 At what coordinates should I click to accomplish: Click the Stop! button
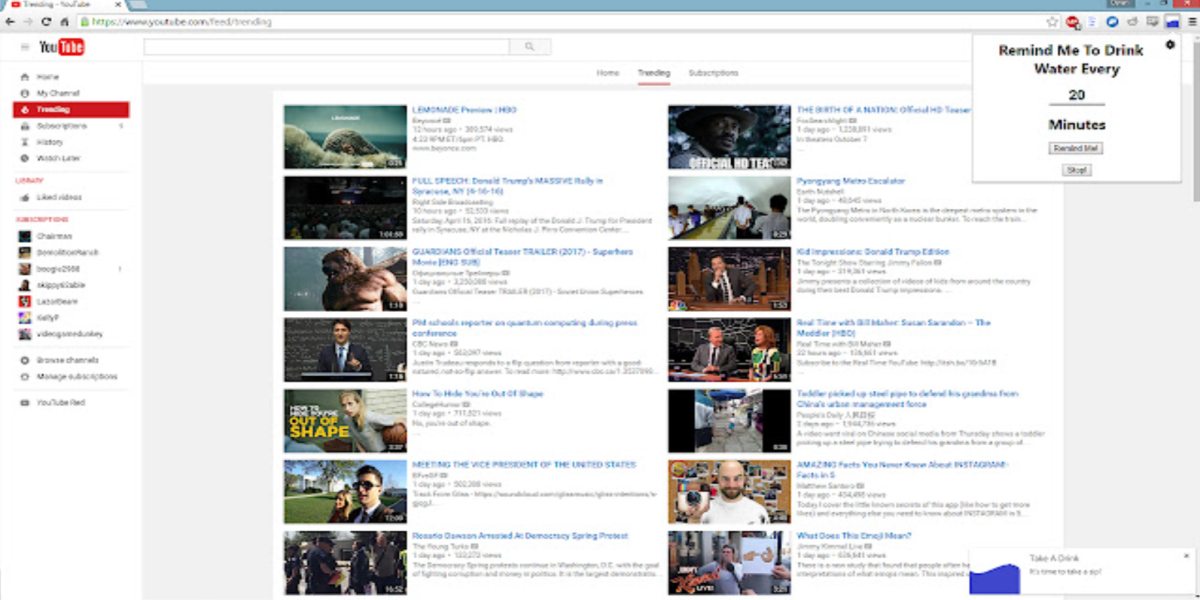click(x=1076, y=170)
